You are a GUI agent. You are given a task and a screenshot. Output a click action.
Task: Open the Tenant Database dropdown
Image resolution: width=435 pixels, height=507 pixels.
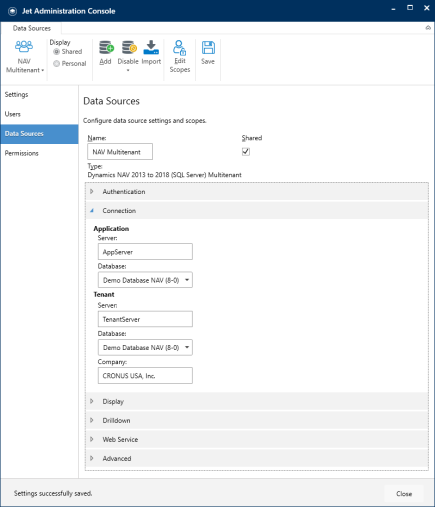pyautogui.click(x=145, y=347)
